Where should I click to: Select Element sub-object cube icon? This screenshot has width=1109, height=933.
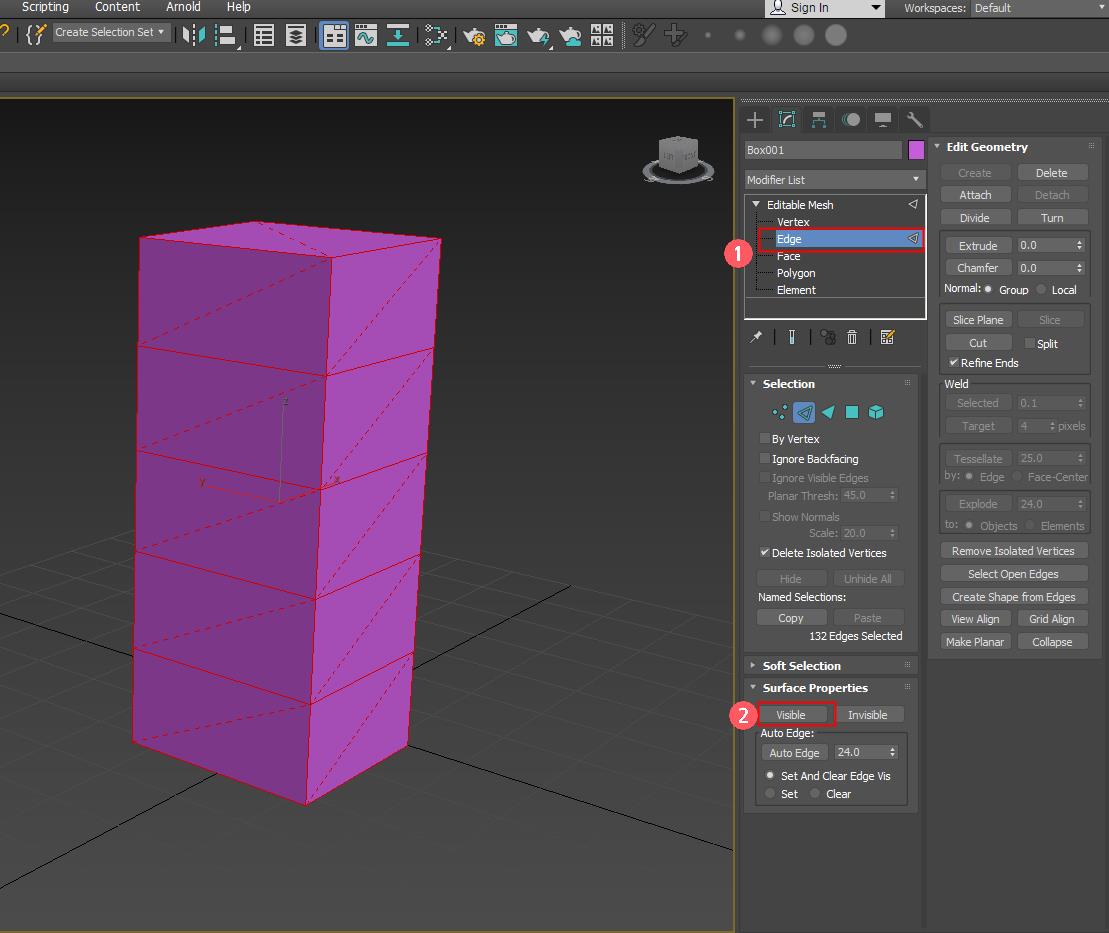click(876, 412)
